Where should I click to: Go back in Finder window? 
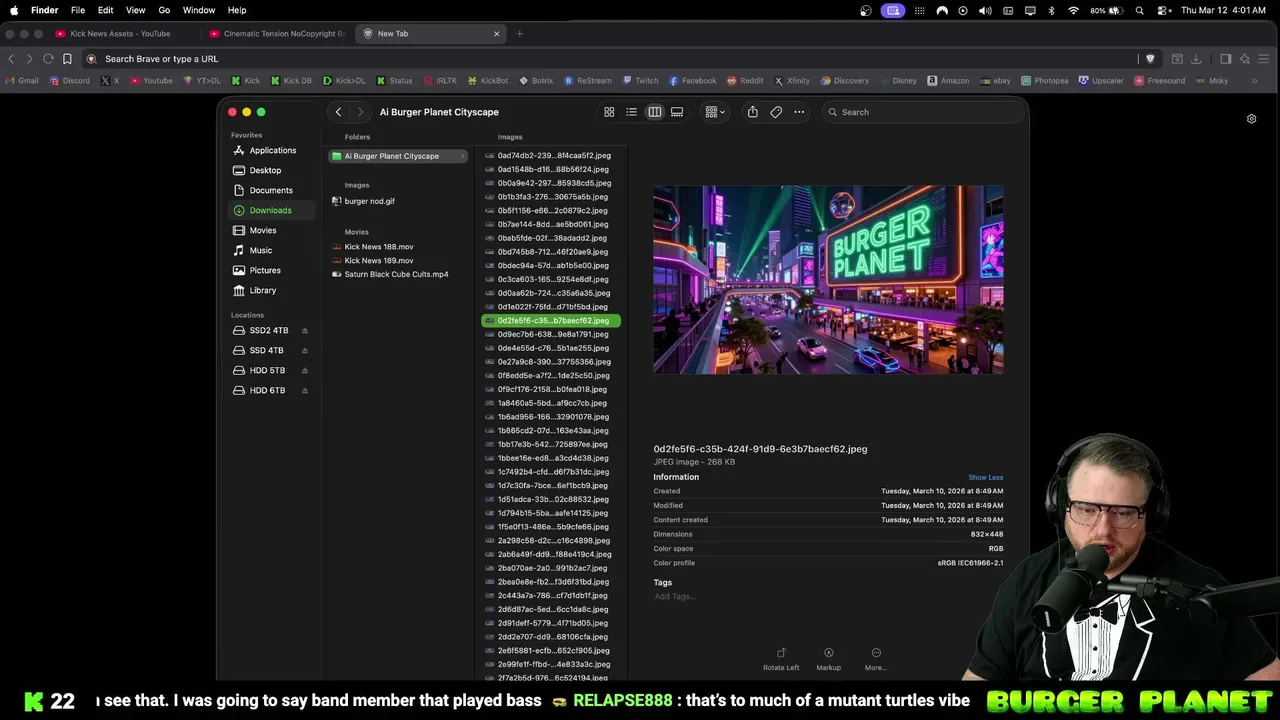tap(339, 112)
